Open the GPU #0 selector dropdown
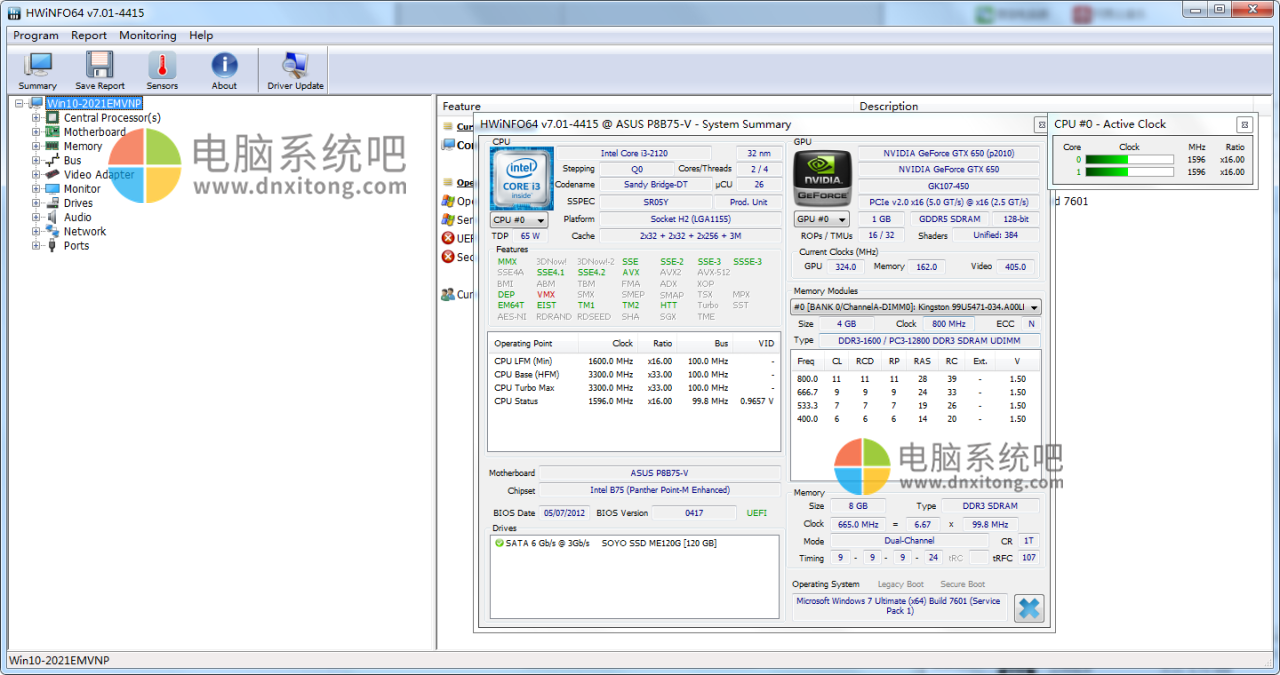This screenshot has width=1280, height=675. click(x=822, y=219)
